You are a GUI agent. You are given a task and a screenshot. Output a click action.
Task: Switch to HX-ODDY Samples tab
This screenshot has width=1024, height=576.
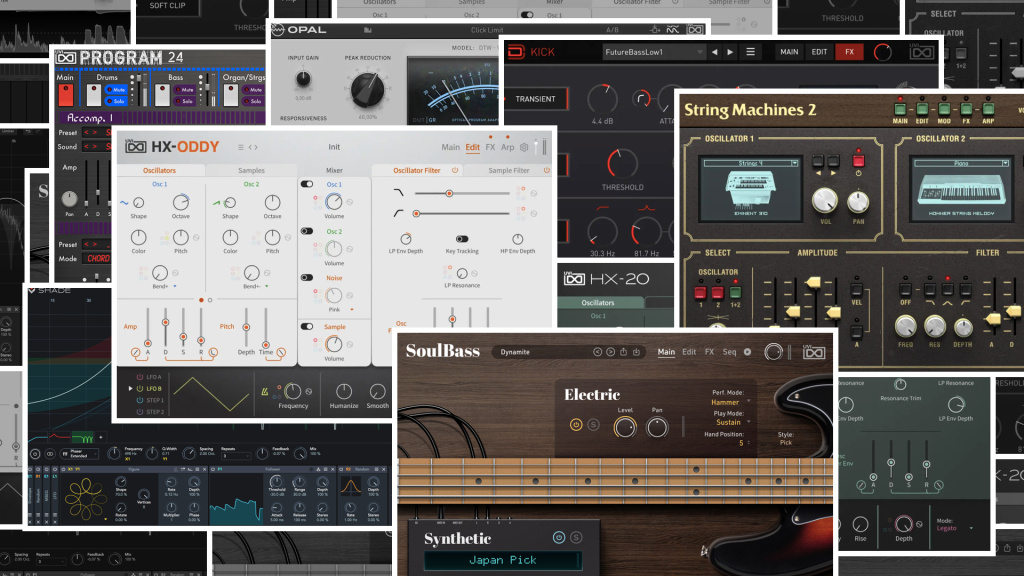251,170
